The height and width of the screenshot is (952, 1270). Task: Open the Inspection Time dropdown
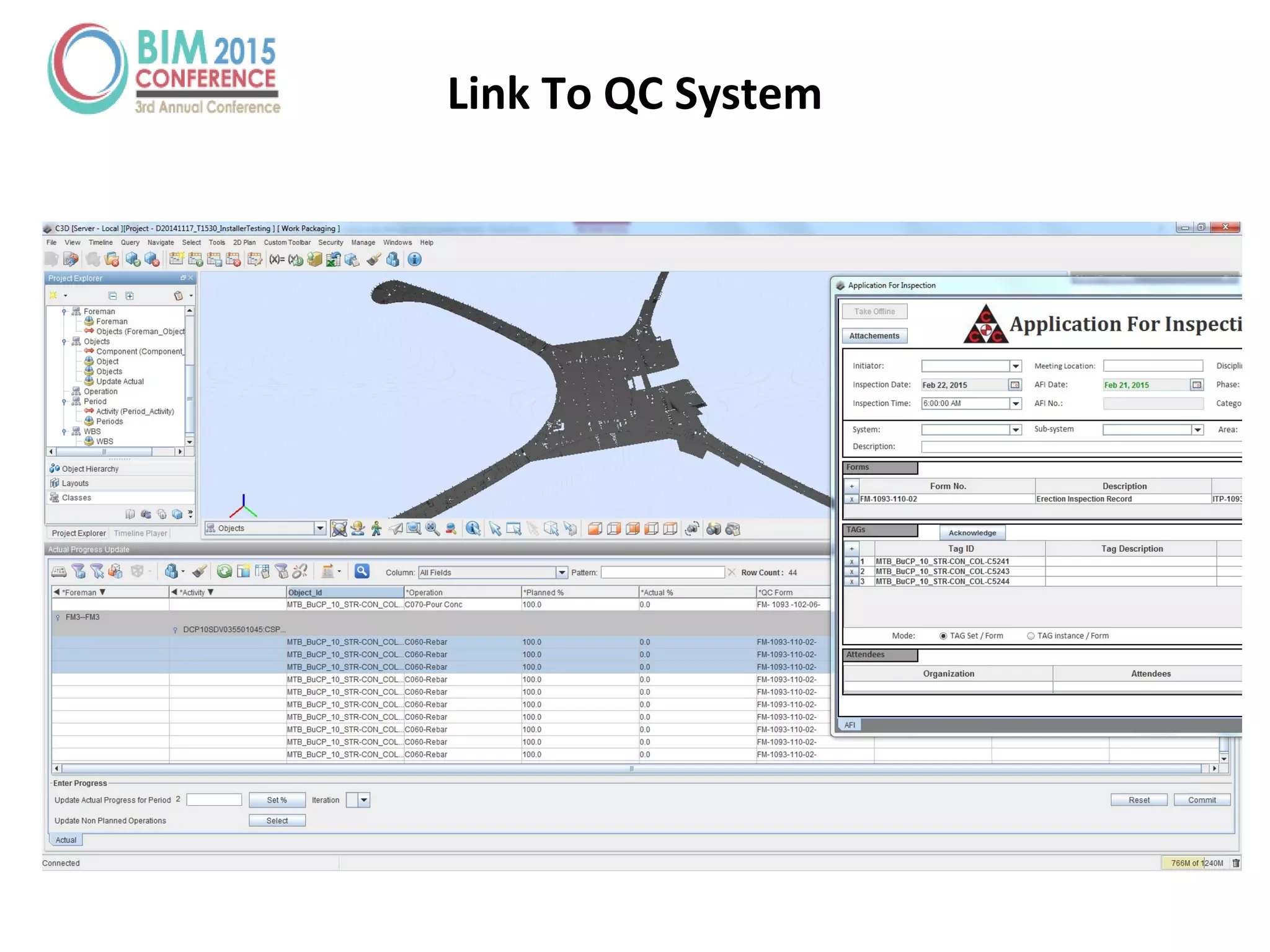click(x=1016, y=403)
